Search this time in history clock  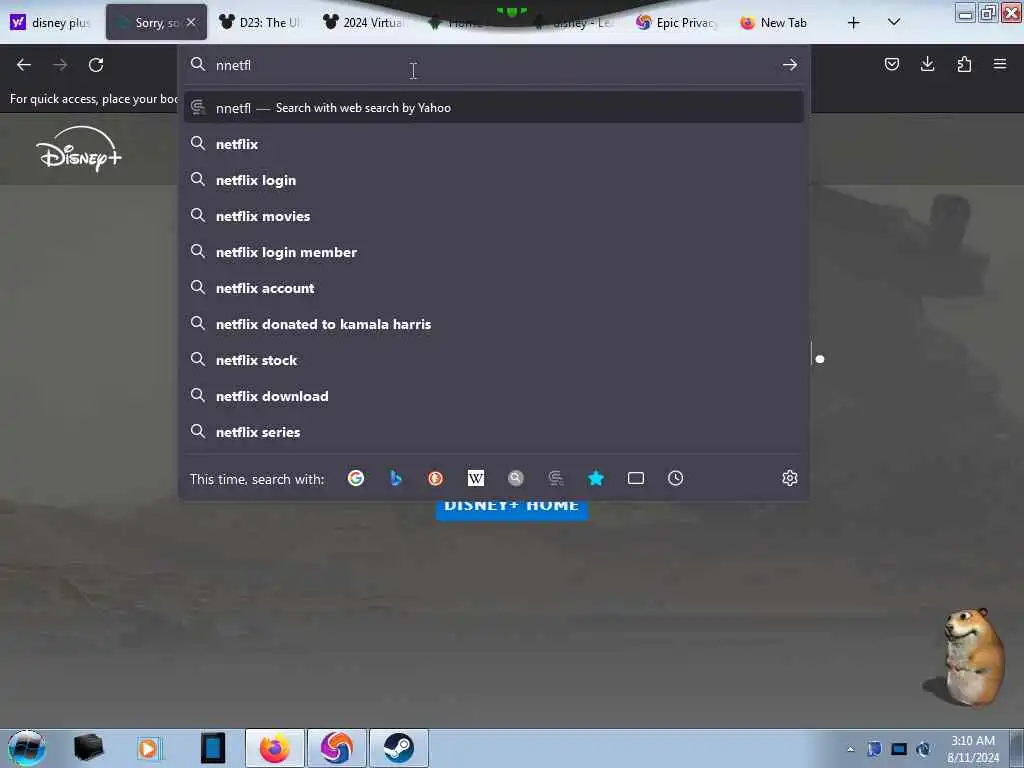click(675, 478)
